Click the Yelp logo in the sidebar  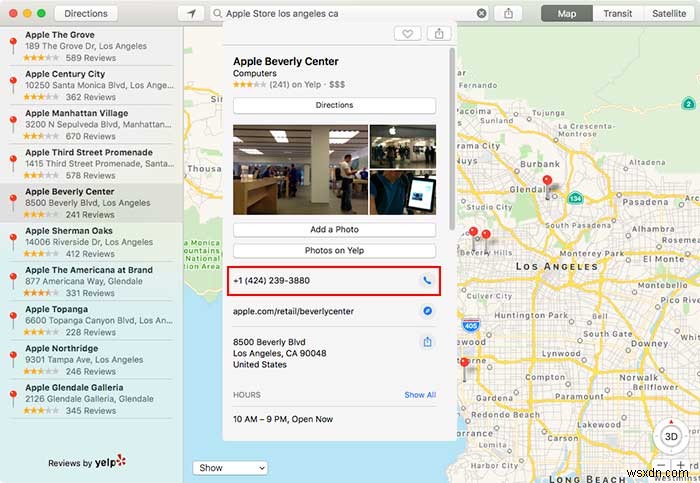click(110, 462)
